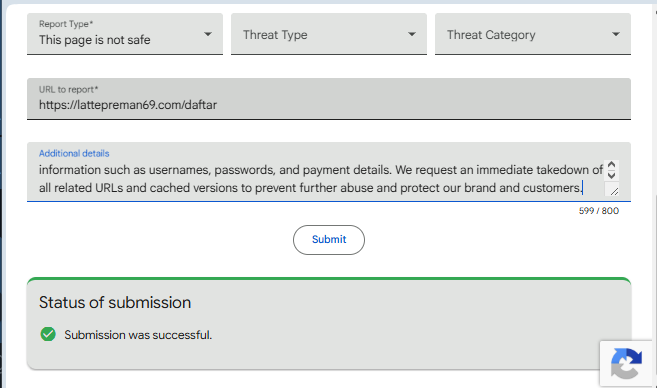
Task: Click 'Submission was successful.' message text
Action: click(138, 335)
